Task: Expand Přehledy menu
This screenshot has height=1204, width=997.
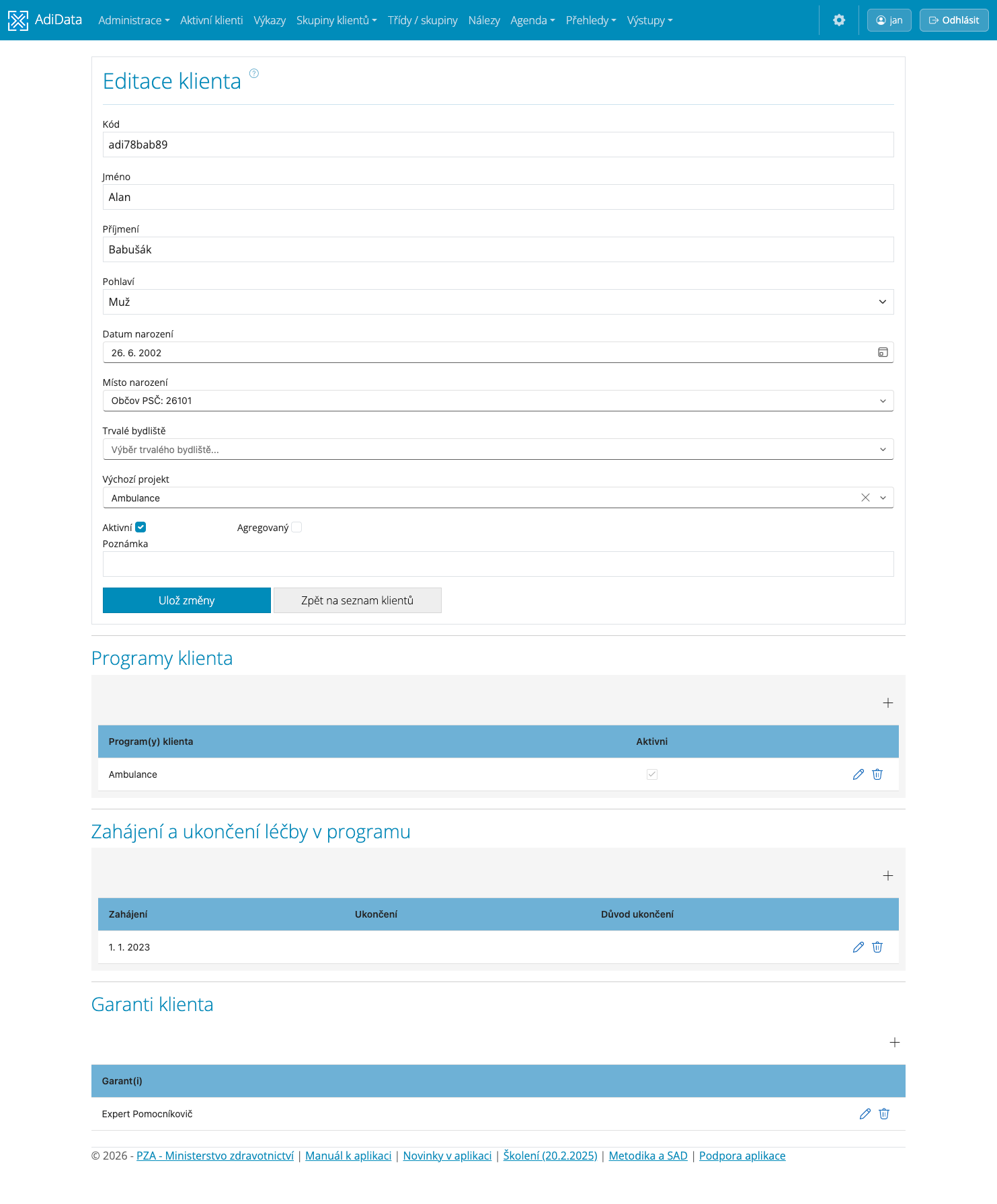Action: [591, 20]
